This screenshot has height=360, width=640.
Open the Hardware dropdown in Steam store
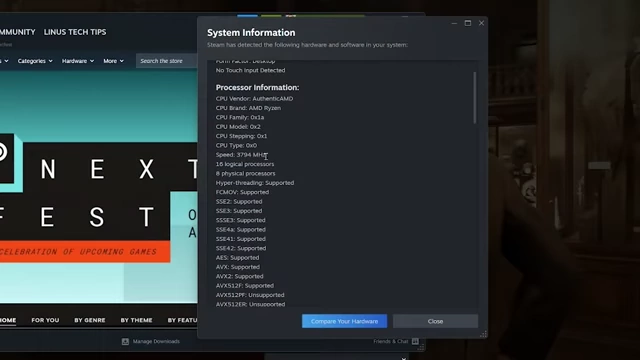tap(78, 61)
